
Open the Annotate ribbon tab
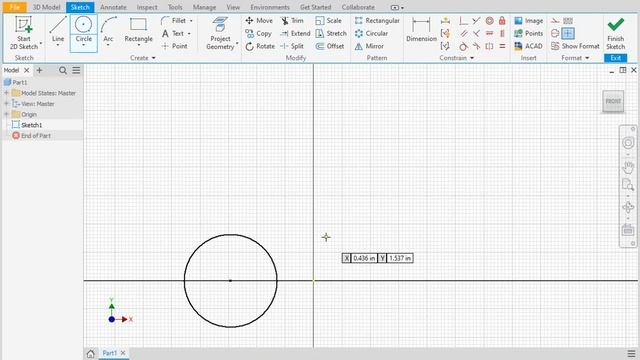coord(113,7)
